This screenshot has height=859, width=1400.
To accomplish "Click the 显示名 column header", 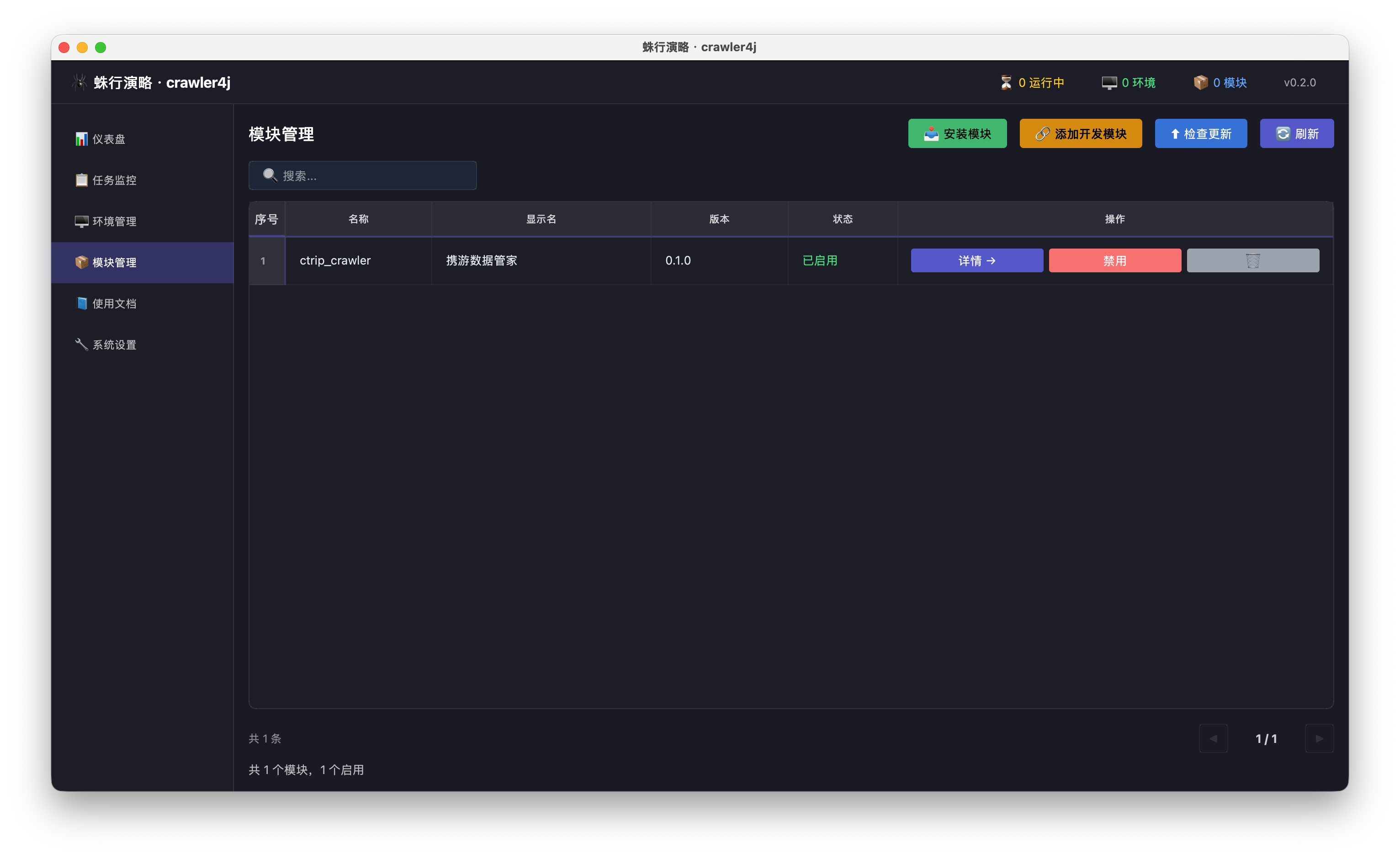I will point(541,219).
